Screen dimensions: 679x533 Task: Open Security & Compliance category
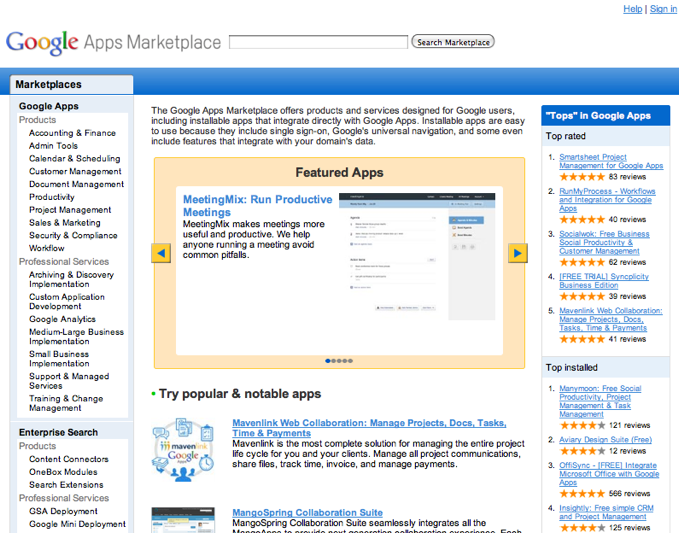(73, 236)
